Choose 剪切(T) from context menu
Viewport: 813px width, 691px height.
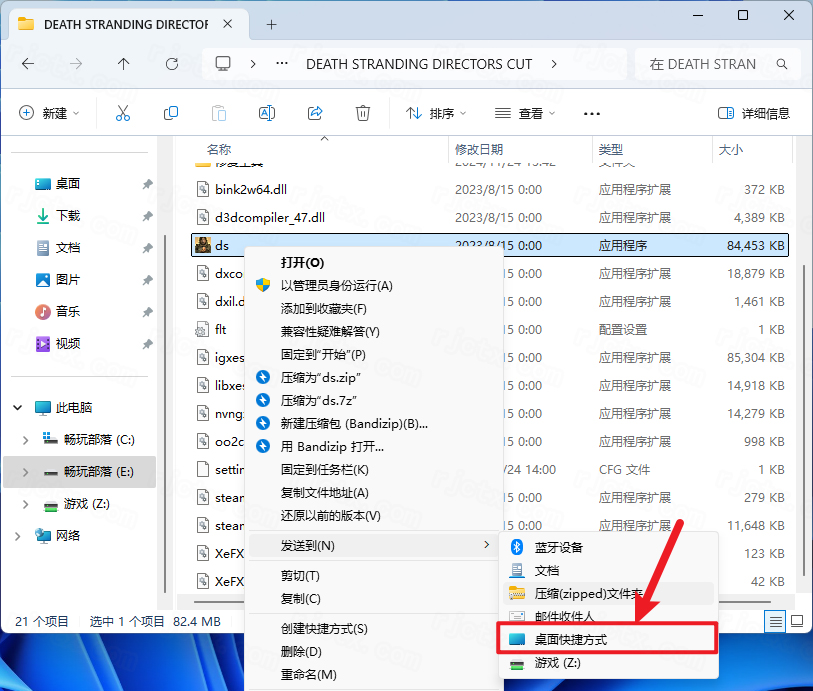(x=373, y=576)
